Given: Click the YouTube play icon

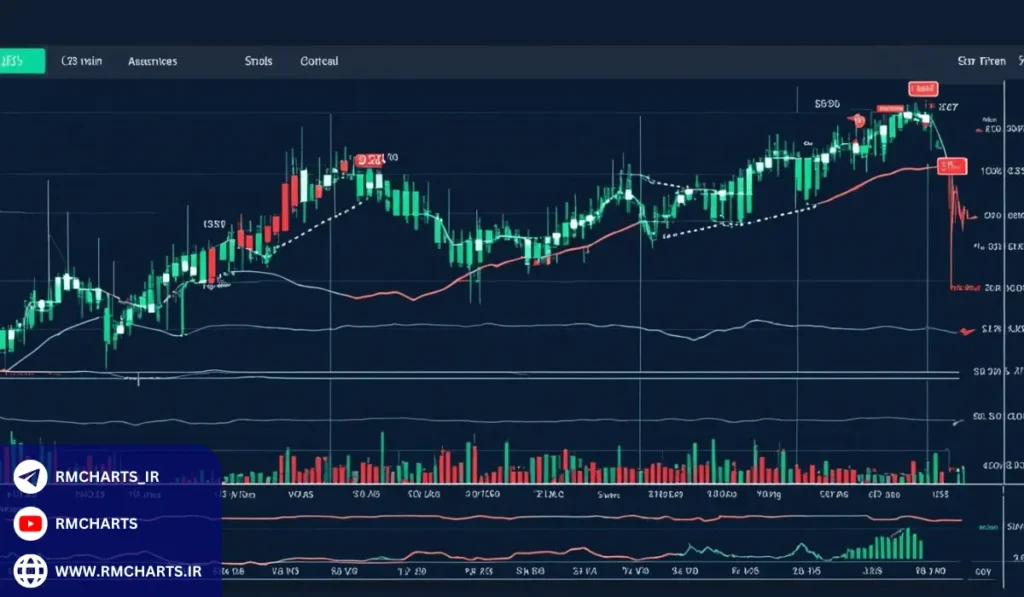Looking at the screenshot, I should (30, 523).
